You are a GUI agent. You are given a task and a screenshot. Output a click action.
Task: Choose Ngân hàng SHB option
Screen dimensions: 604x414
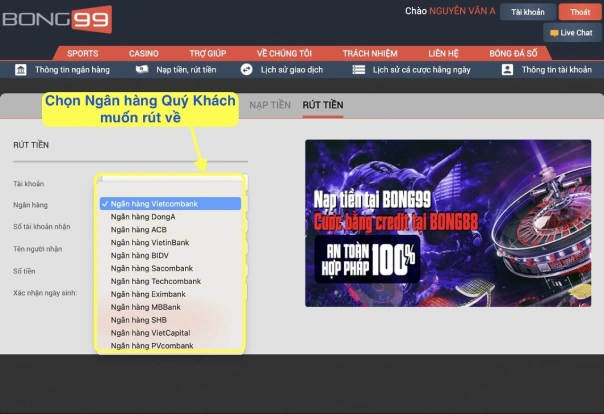pyautogui.click(x=170, y=320)
